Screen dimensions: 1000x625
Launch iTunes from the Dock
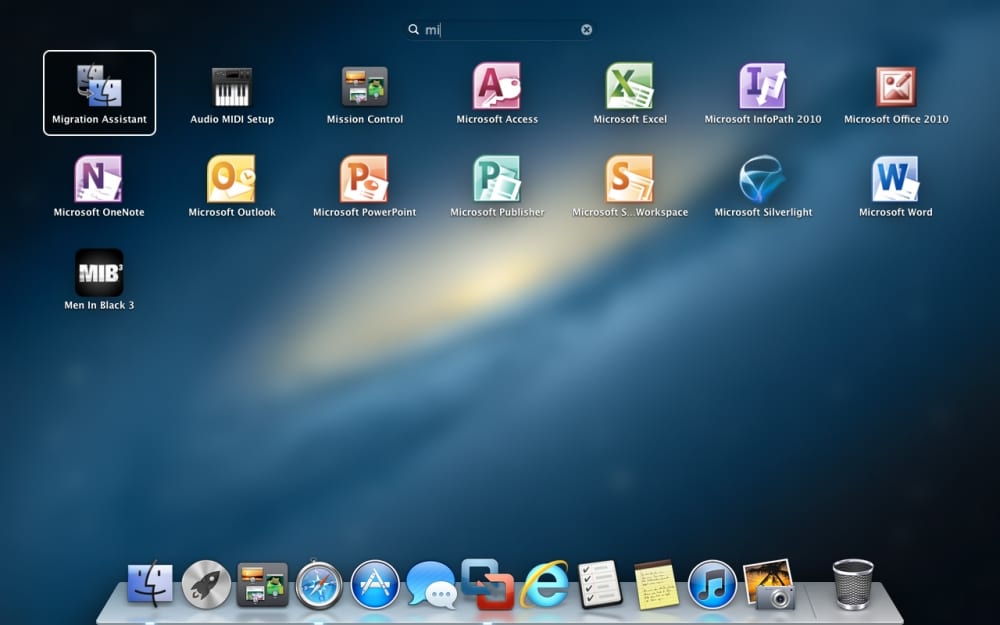pyautogui.click(x=712, y=584)
